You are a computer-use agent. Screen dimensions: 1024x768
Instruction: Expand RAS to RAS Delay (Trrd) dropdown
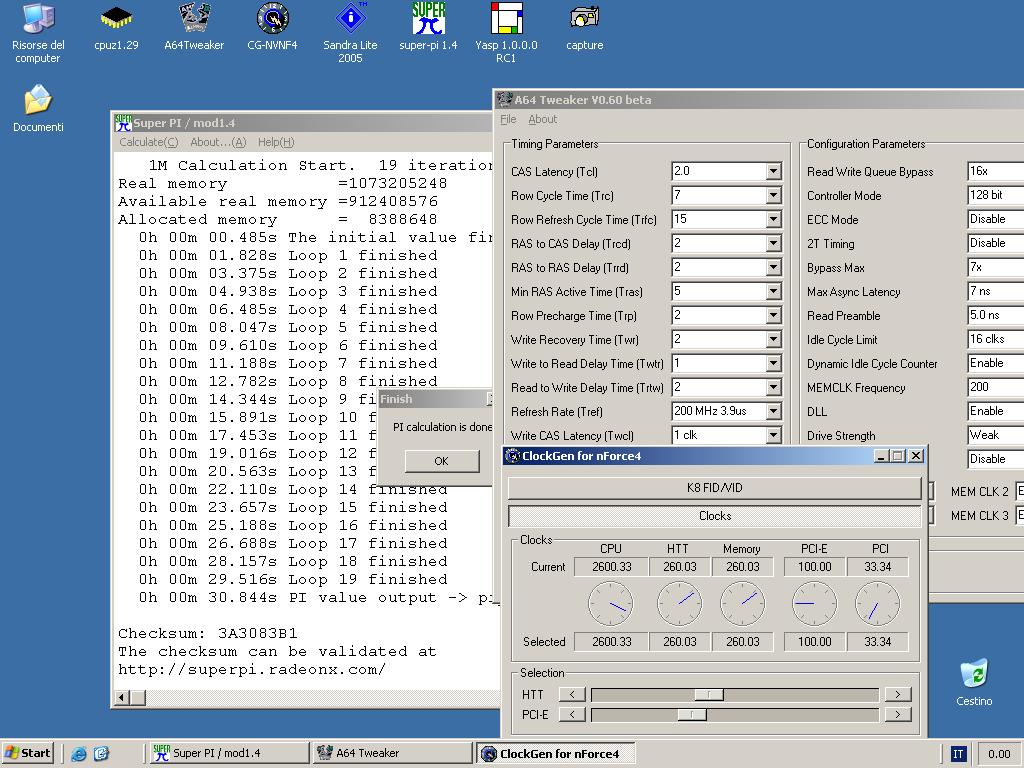click(x=773, y=267)
